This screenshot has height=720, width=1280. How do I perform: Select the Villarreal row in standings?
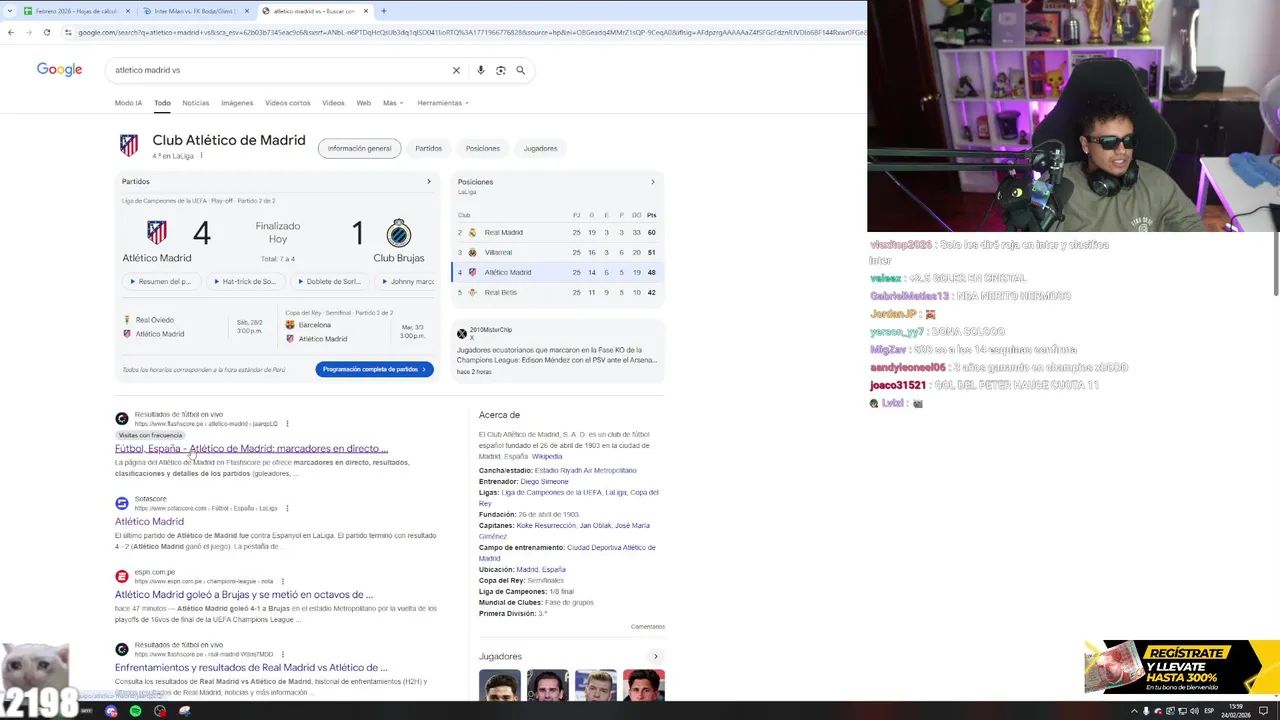point(558,252)
